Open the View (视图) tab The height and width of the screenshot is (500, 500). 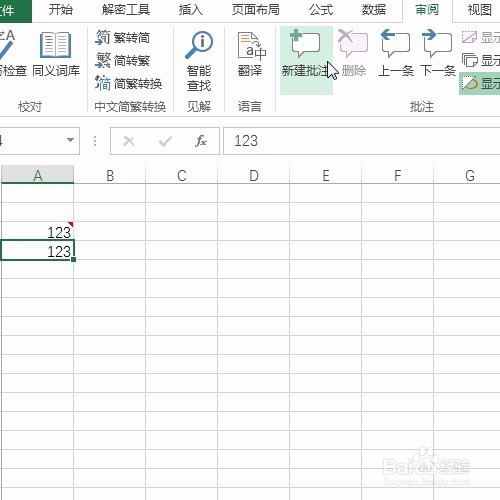(x=479, y=10)
